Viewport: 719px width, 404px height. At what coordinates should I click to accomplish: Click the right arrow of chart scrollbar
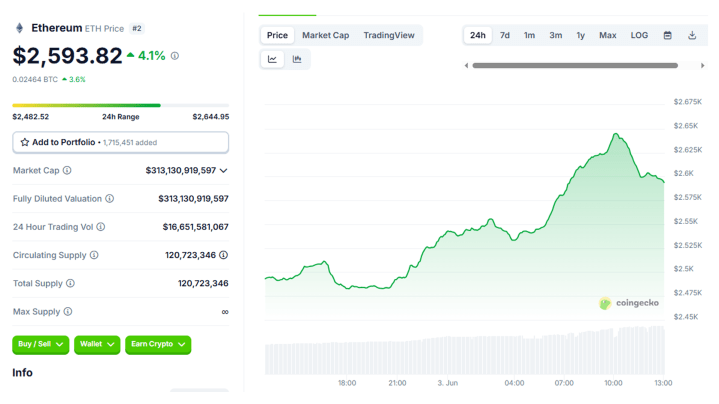pyautogui.click(x=702, y=66)
